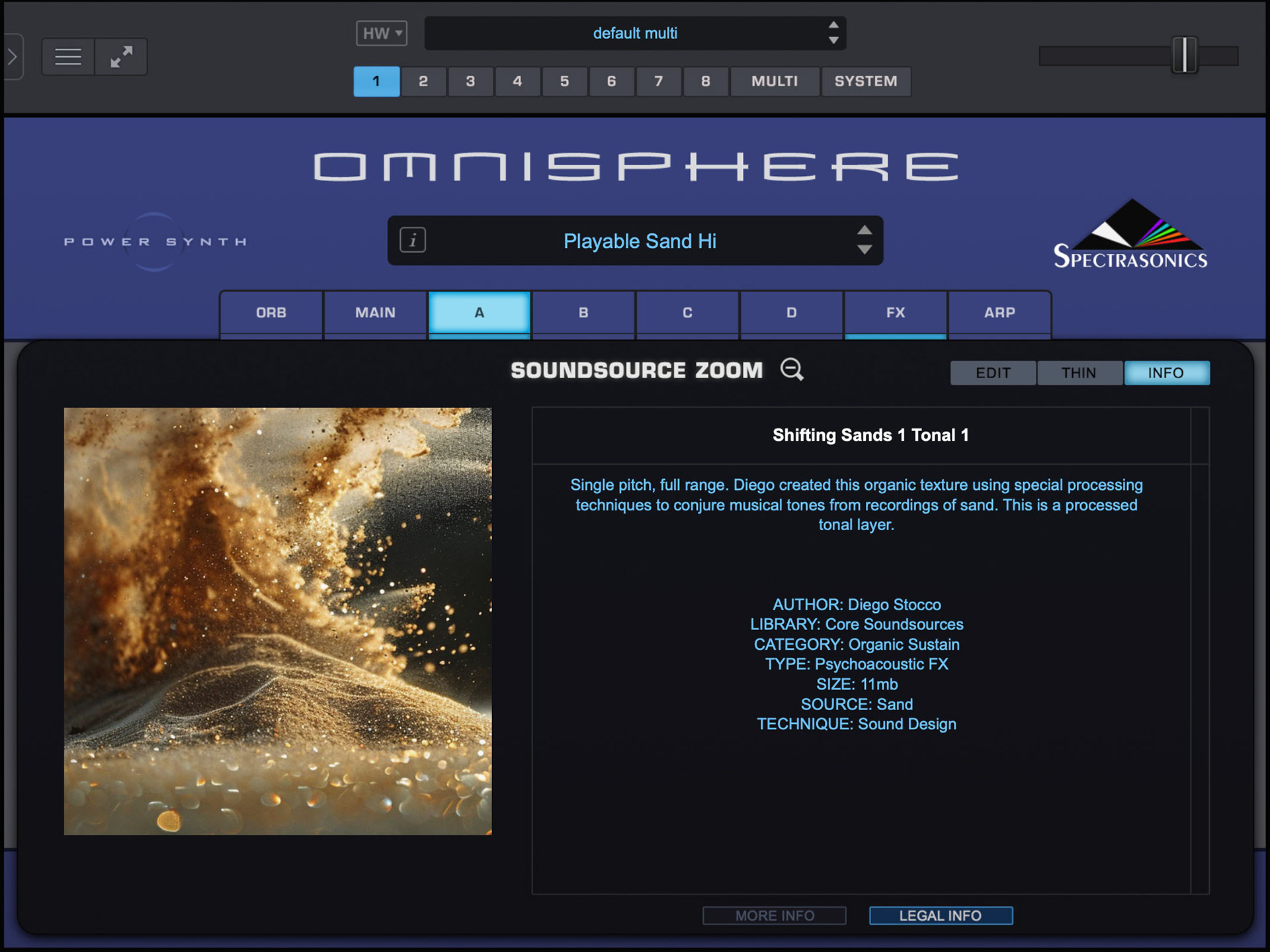The image size is (1270, 952).
Task: Toggle the EDIT view mode
Action: pyautogui.click(x=993, y=373)
